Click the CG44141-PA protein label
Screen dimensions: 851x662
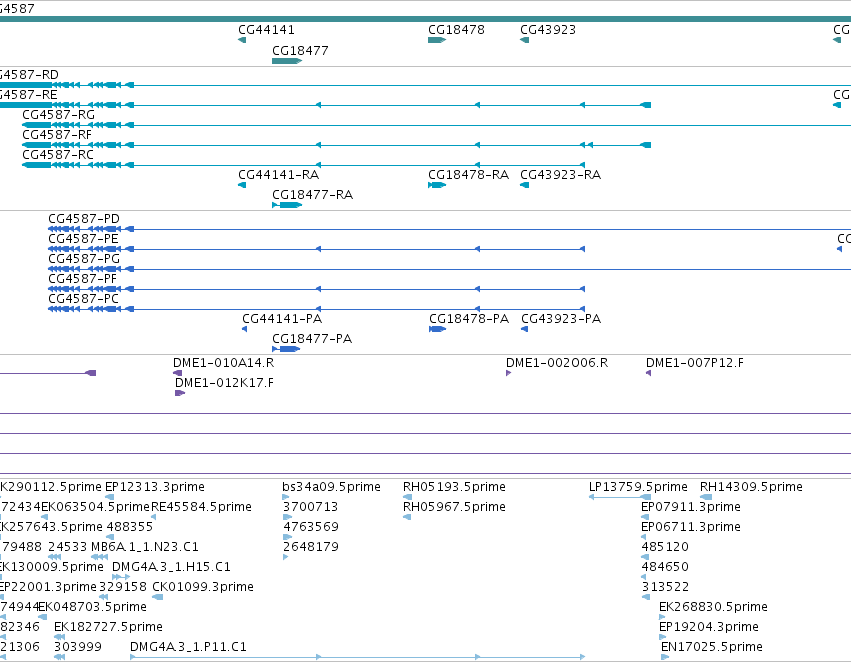coord(282,319)
